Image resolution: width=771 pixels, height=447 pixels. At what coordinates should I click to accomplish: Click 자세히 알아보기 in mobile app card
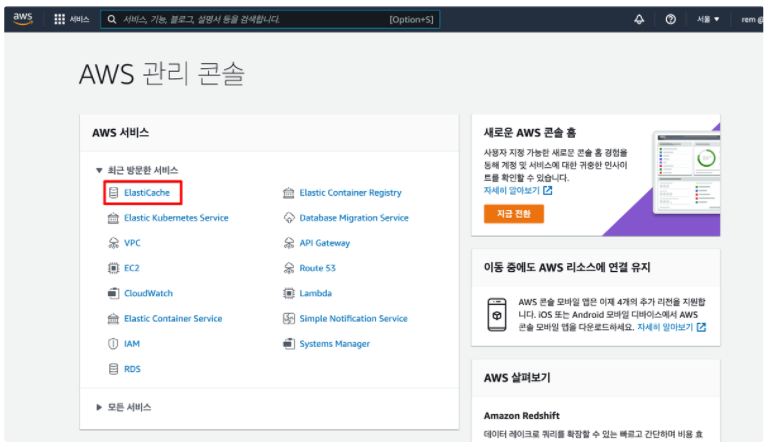point(665,327)
